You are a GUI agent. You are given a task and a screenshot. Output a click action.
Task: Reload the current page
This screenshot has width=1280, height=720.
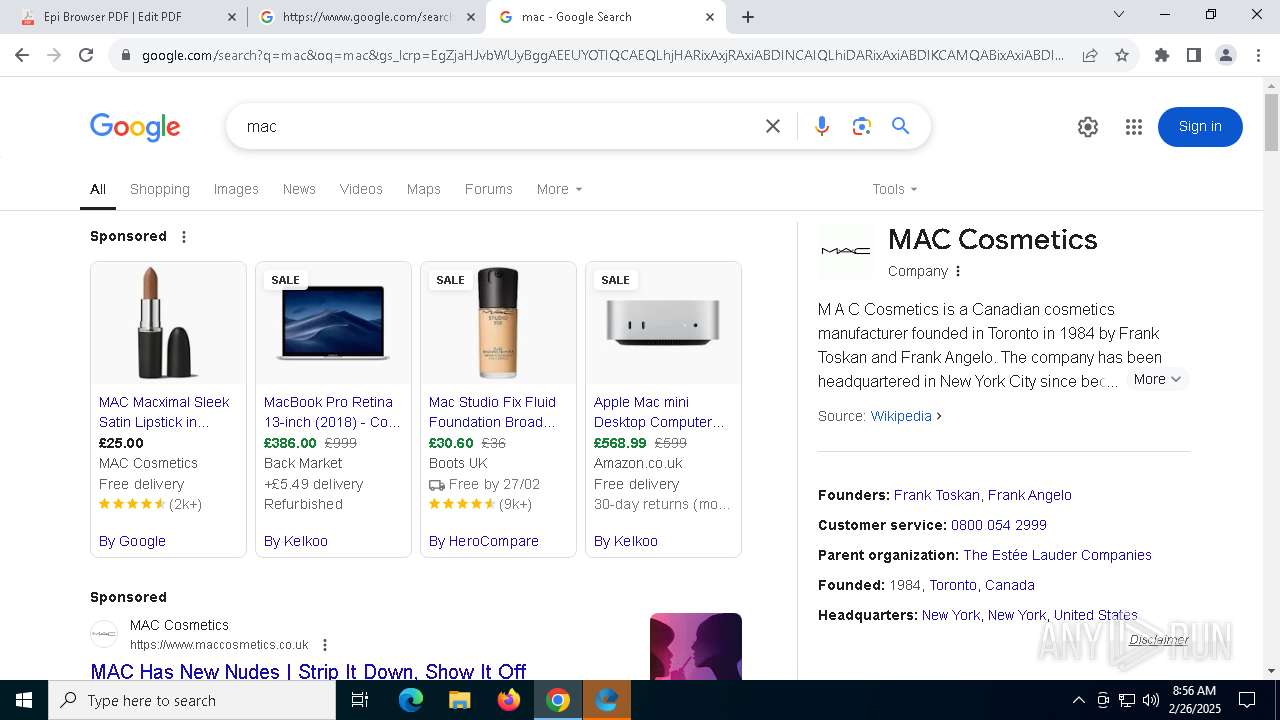tap(86, 55)
